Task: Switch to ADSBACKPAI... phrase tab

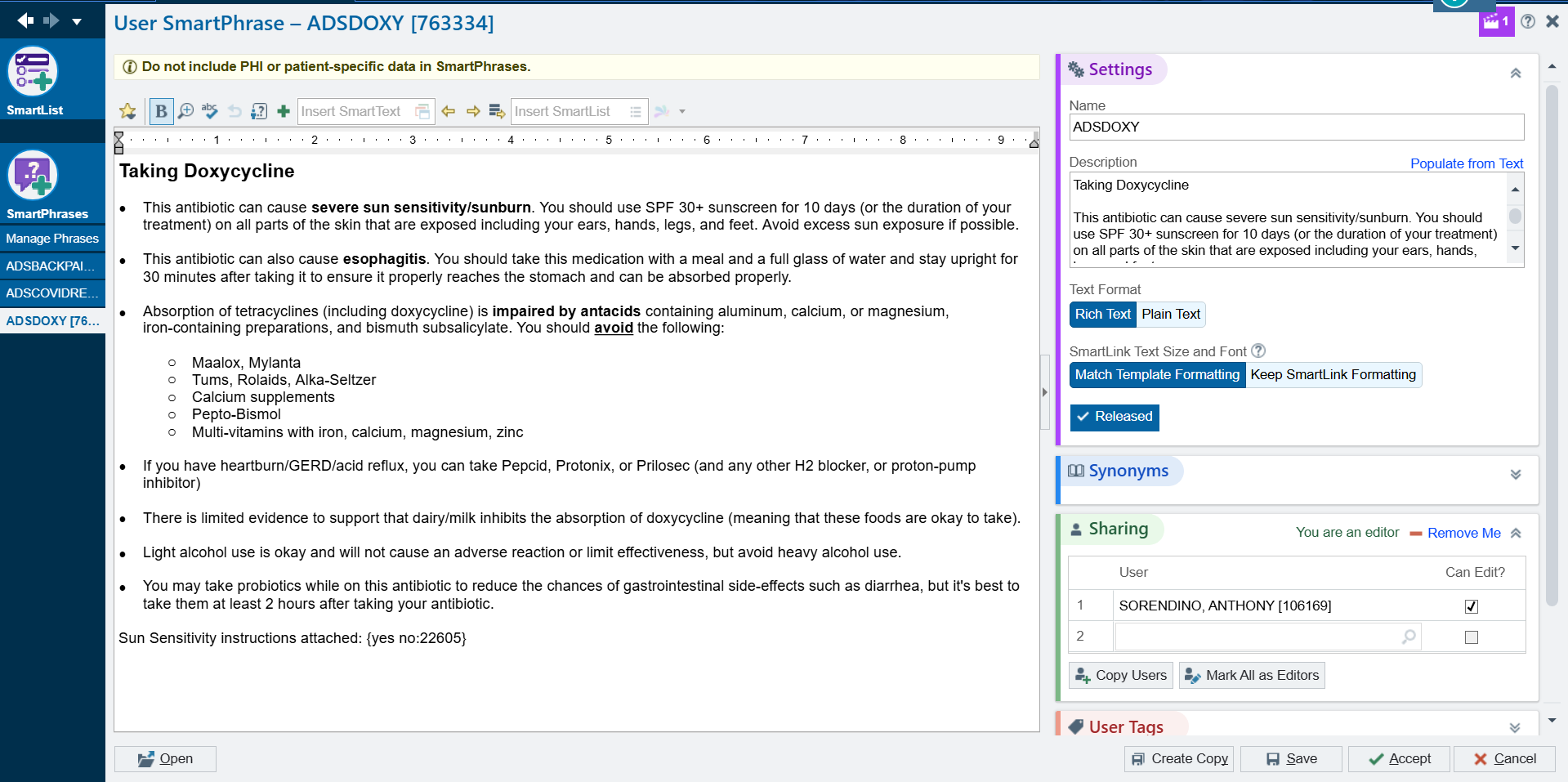Action: (x=52, y=266)
